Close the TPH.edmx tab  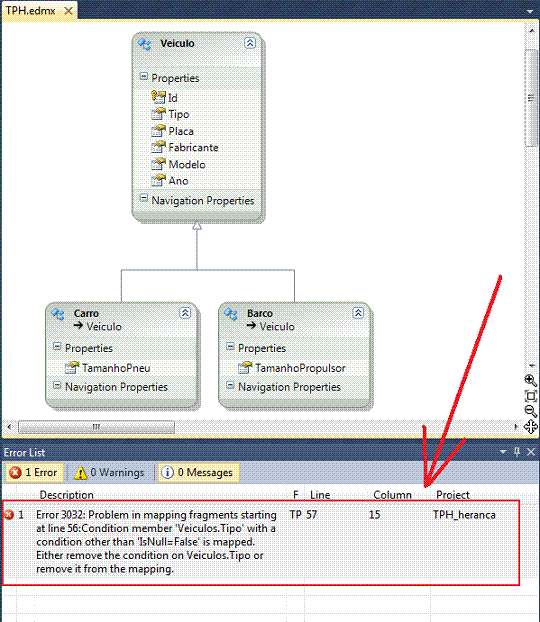pyautogui.click(x=69, y=11)
